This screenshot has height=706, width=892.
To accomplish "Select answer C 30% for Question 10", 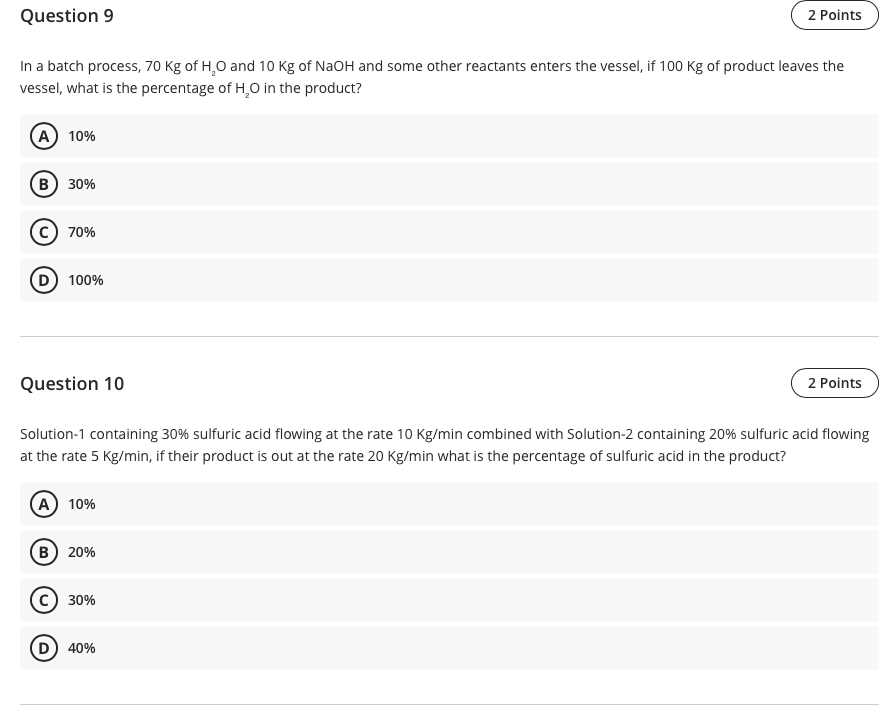I will click(81, 600).
